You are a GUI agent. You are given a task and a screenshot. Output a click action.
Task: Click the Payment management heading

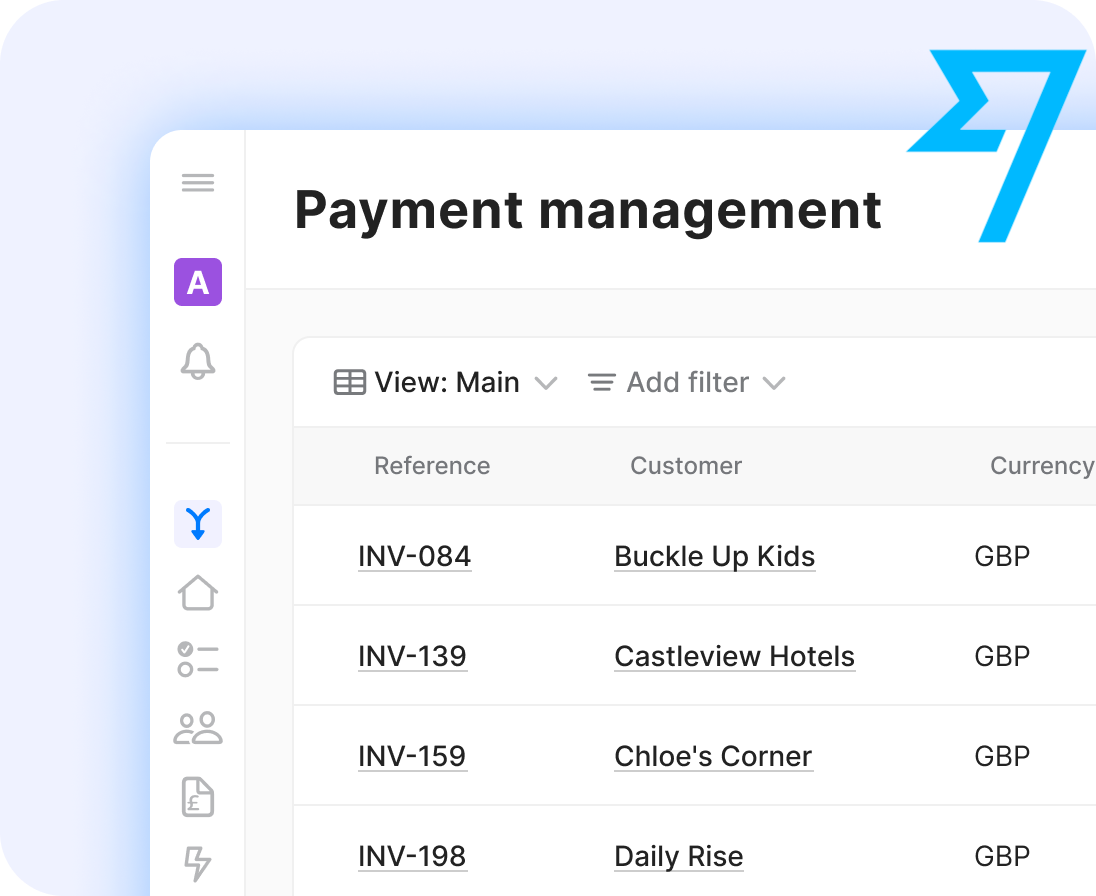(x=588, y=210)
